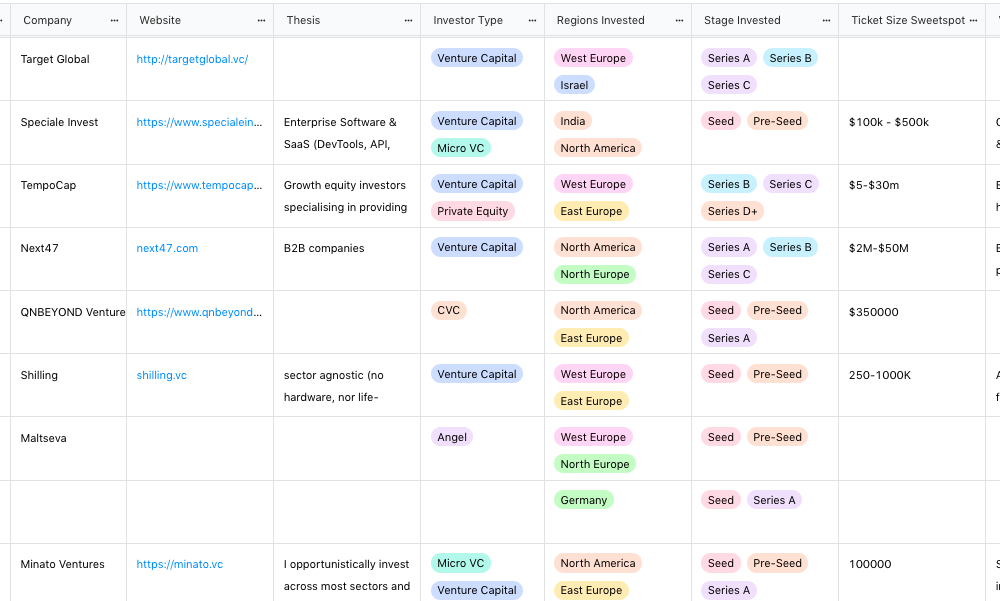
Task: Click the "250-1000K" ticket size
Action: (x=879, y=375)
